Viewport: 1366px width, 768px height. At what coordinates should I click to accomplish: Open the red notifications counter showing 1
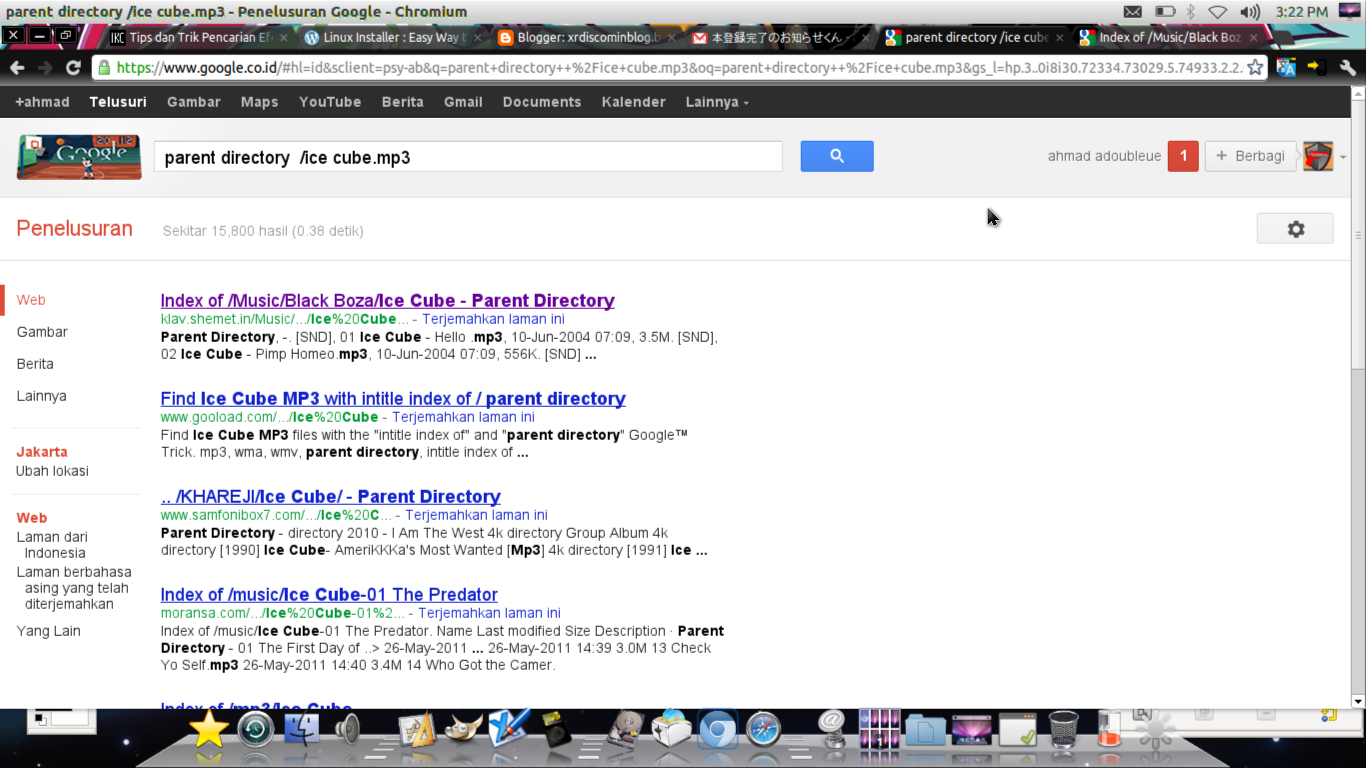click(1183, 156)
